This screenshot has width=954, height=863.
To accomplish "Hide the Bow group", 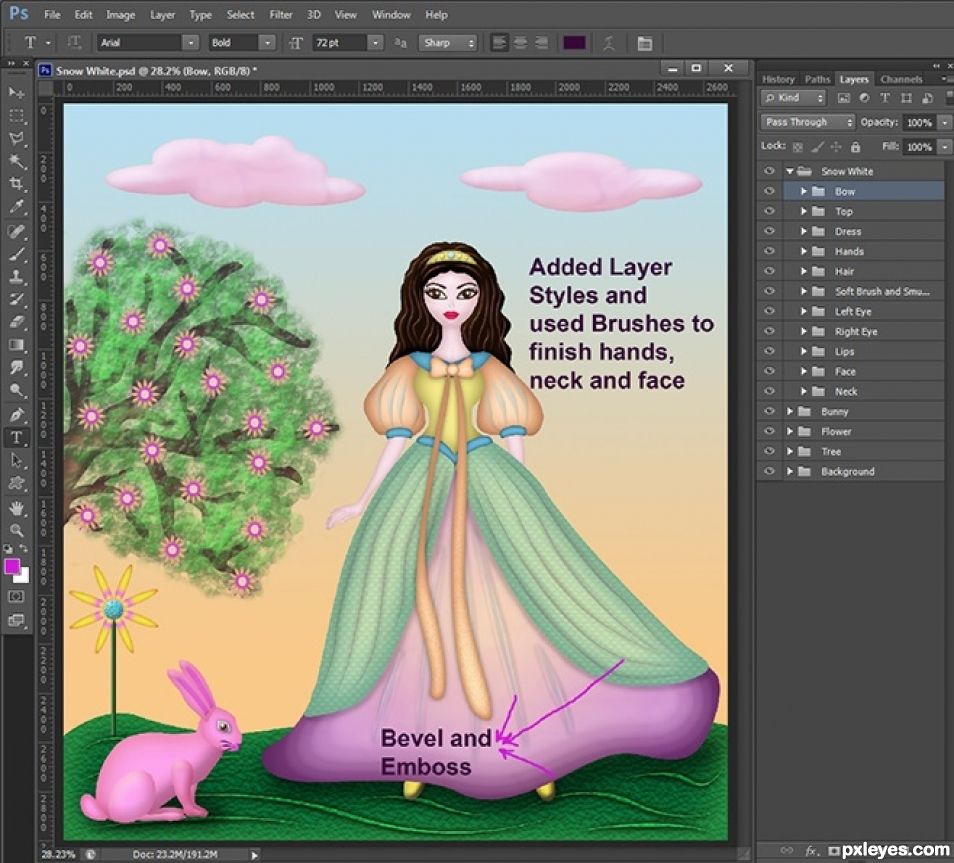I will pos(769,191).
